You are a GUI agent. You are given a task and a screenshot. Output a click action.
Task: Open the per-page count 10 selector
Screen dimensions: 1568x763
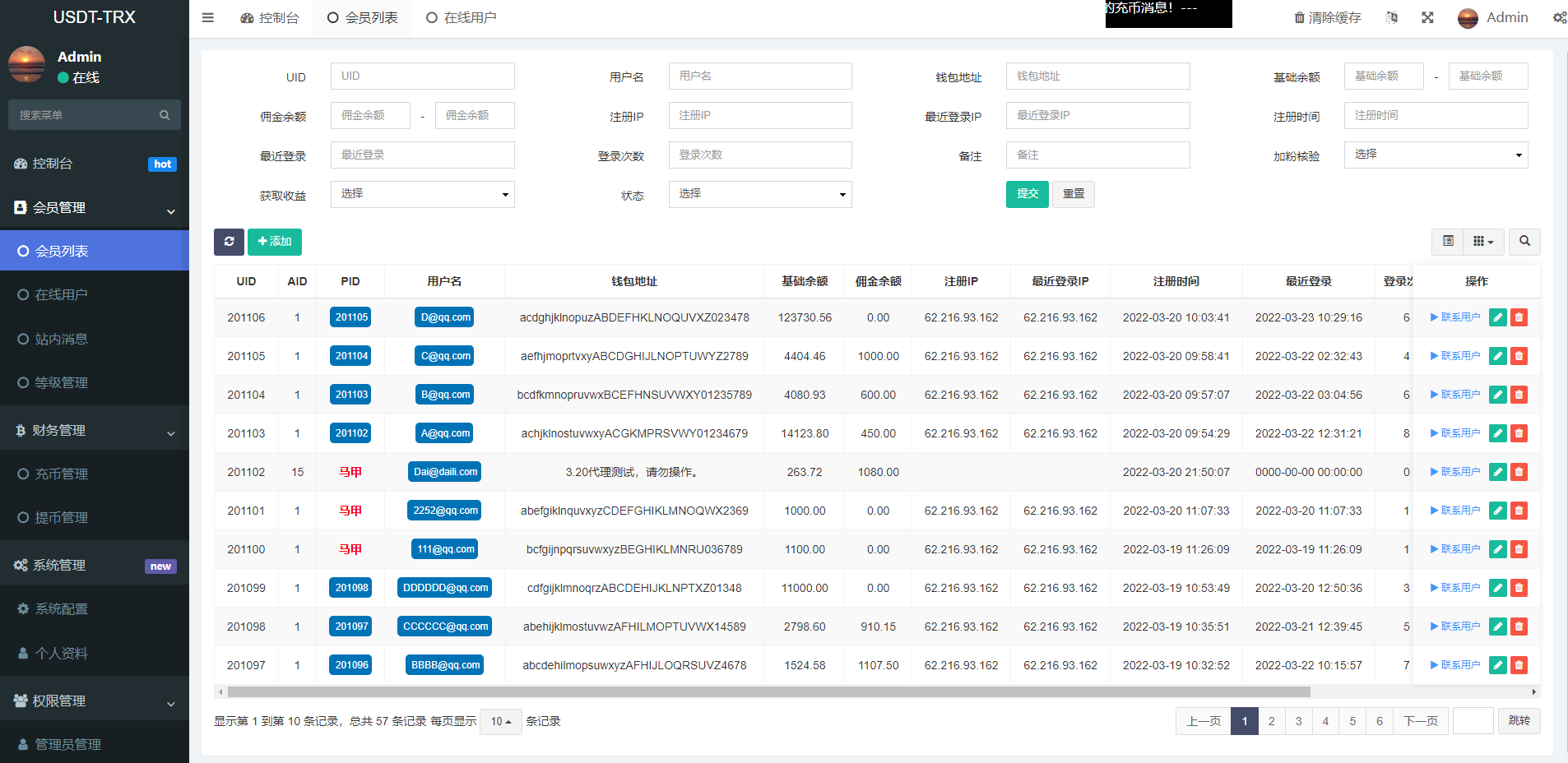(x=500, y=721)
